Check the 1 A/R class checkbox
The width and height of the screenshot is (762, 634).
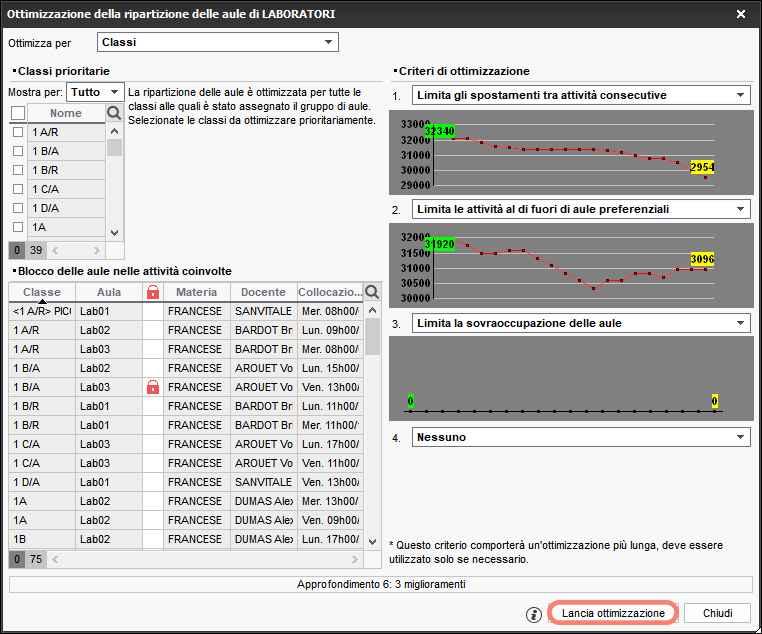tap(18, 132)
